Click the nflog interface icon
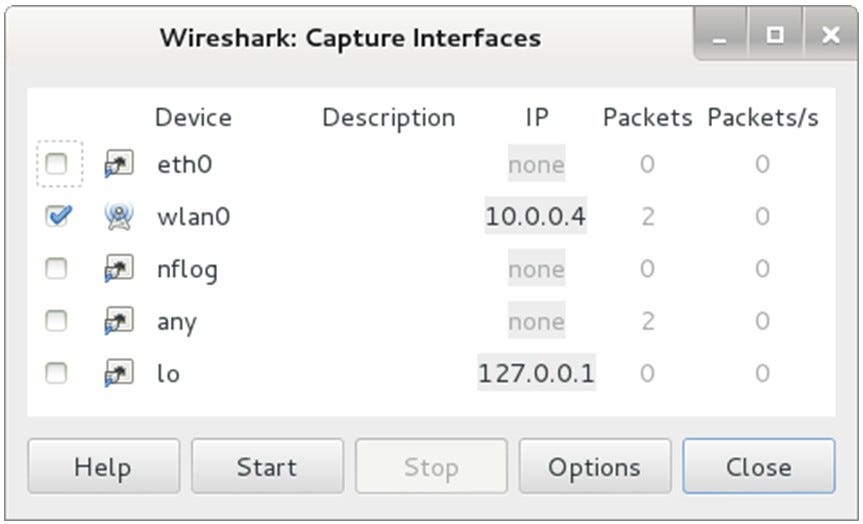Screen dimensions: 863x524 (x=119, y=269)
